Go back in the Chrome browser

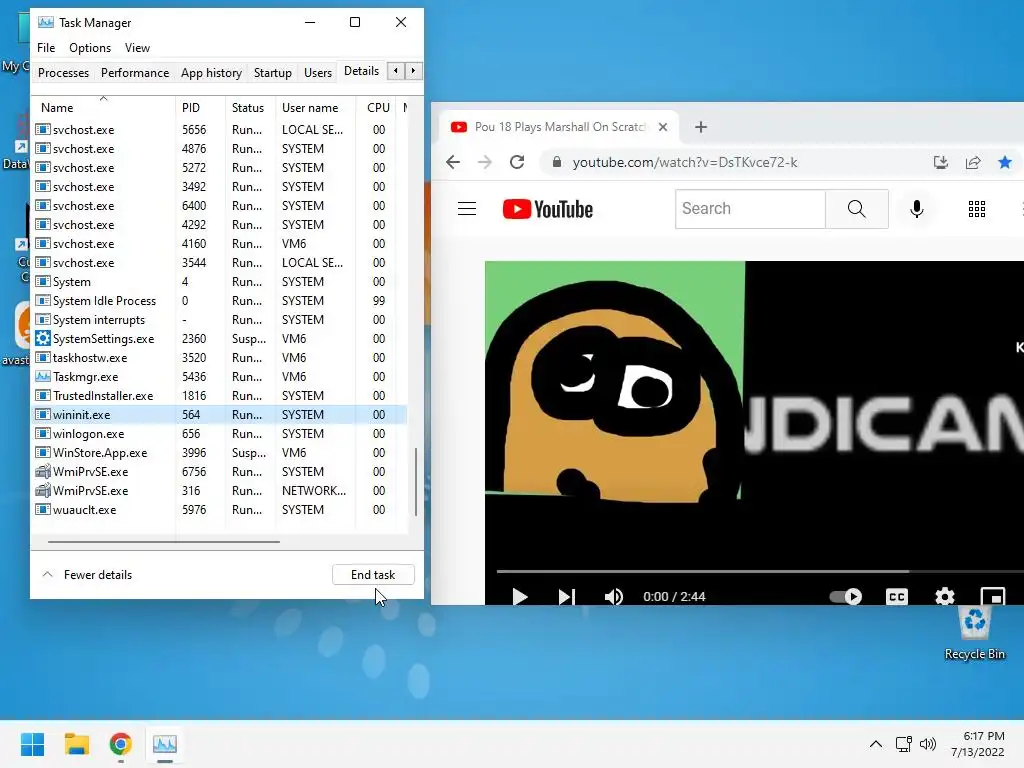[453, 162]
